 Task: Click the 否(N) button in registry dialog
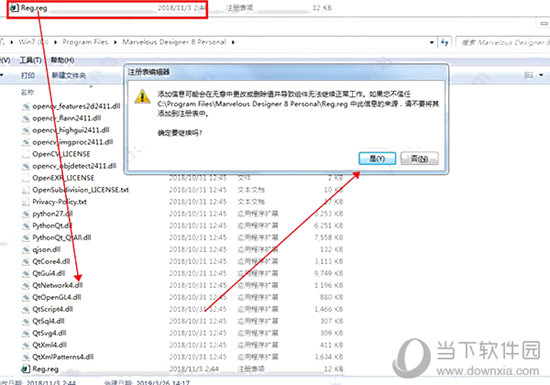point(419,158)
